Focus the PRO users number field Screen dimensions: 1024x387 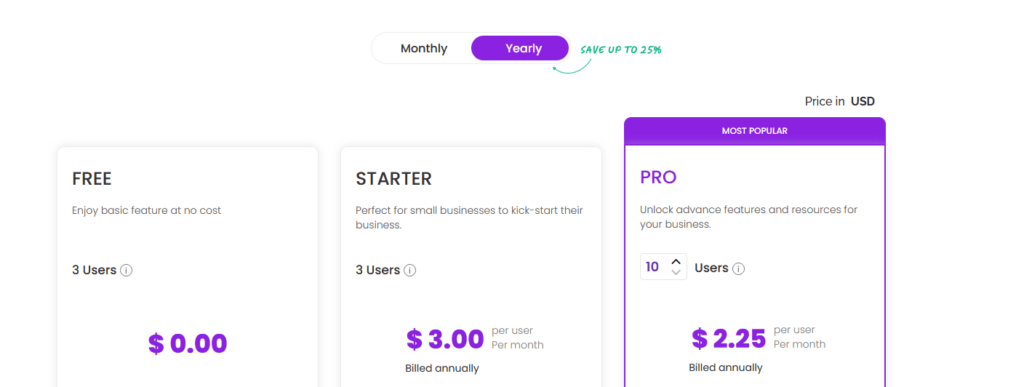pos(664,267)
